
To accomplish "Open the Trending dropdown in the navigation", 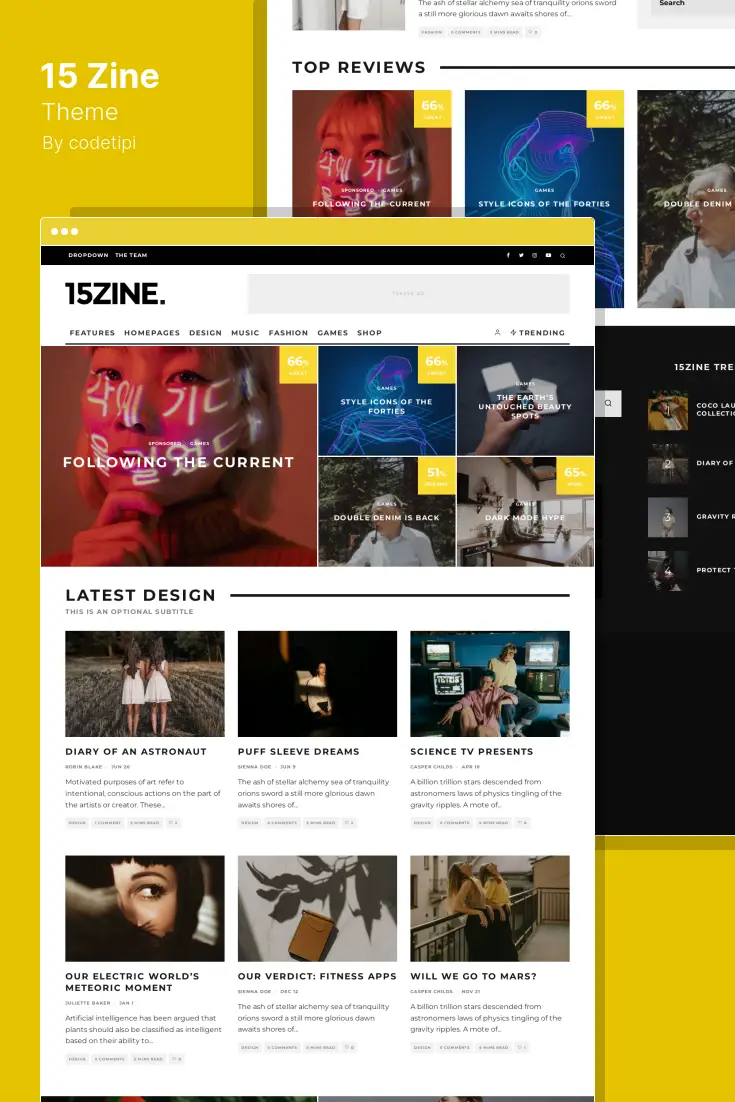I will (538, 333).
